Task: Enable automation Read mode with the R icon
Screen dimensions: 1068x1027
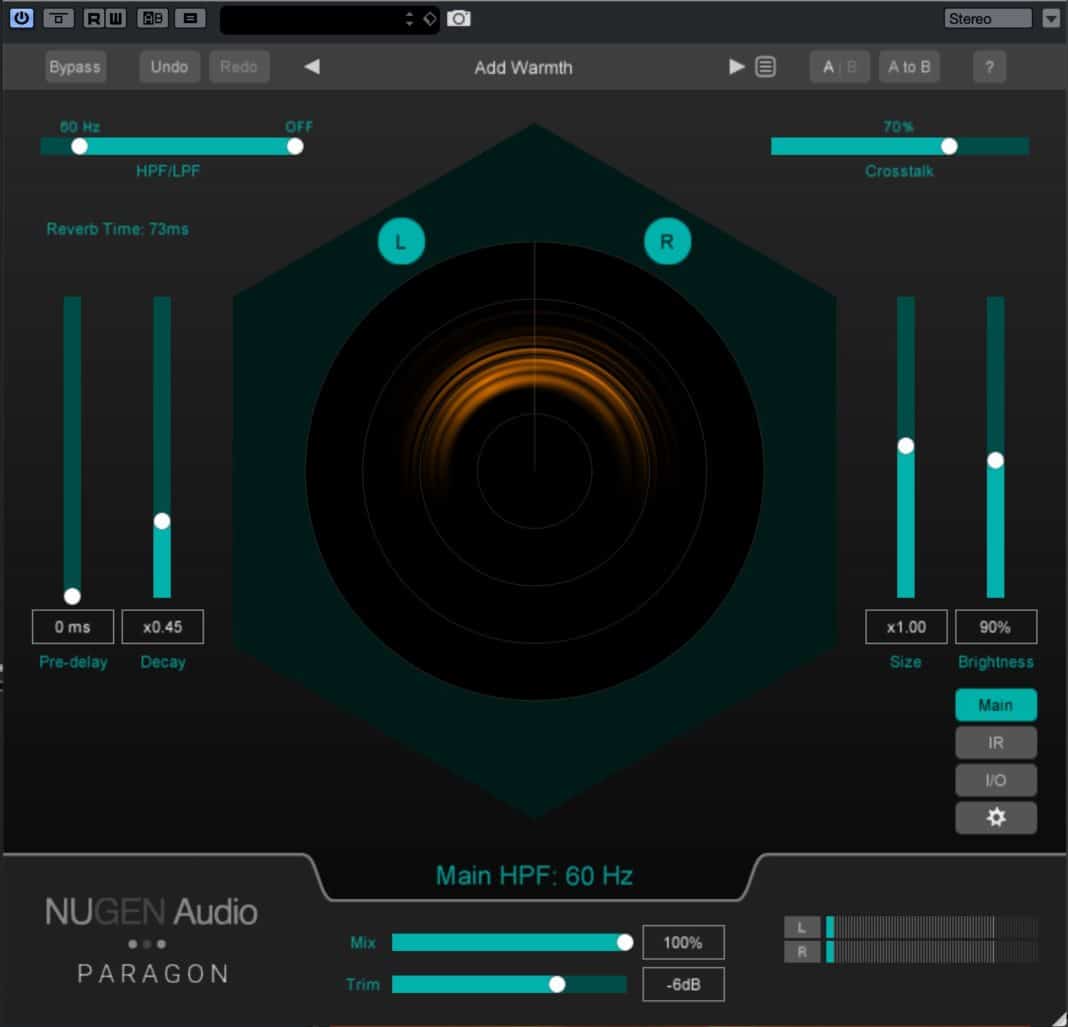Action: pos(95,18)
